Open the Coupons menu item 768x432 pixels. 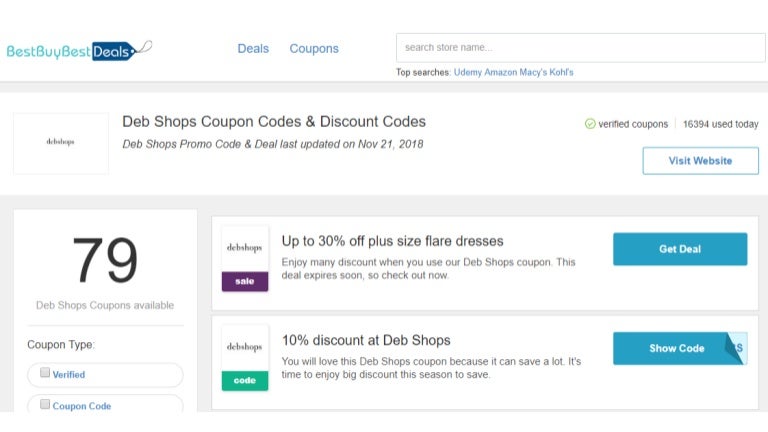(x=314, y=48)
